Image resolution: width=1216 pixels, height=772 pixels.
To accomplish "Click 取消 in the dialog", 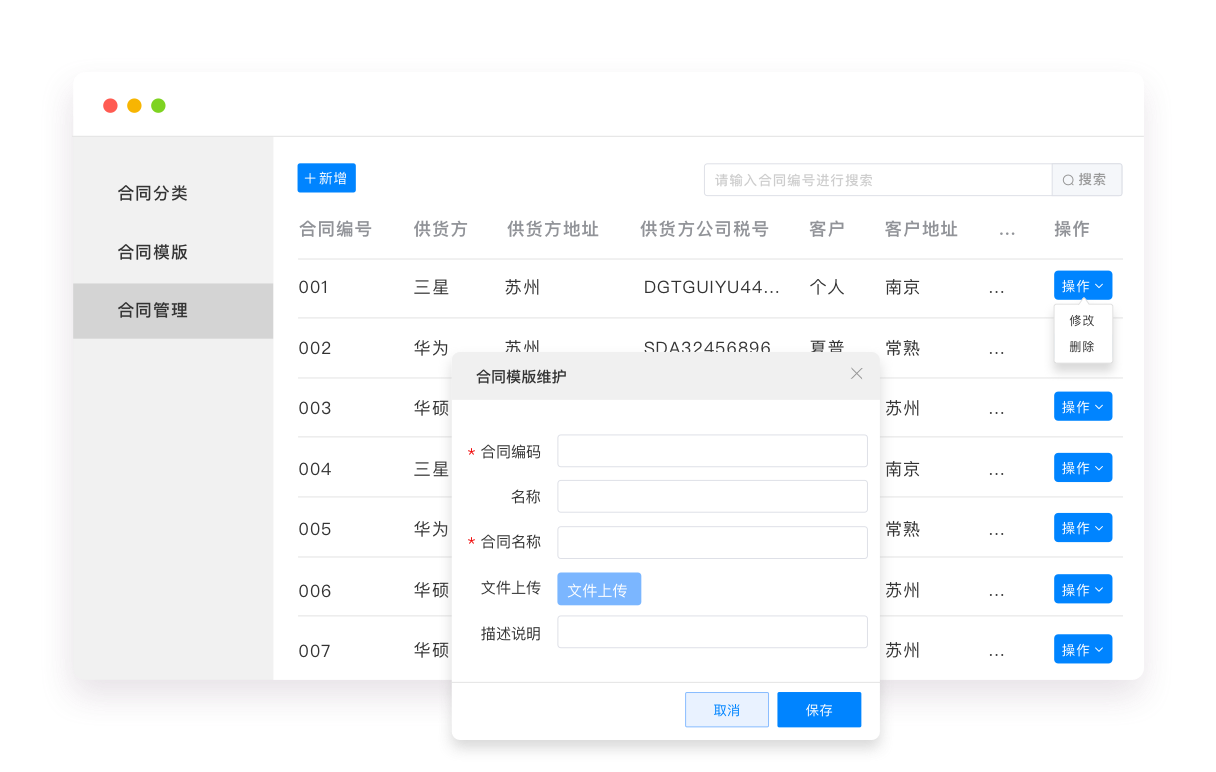I will tap(727, 709).
